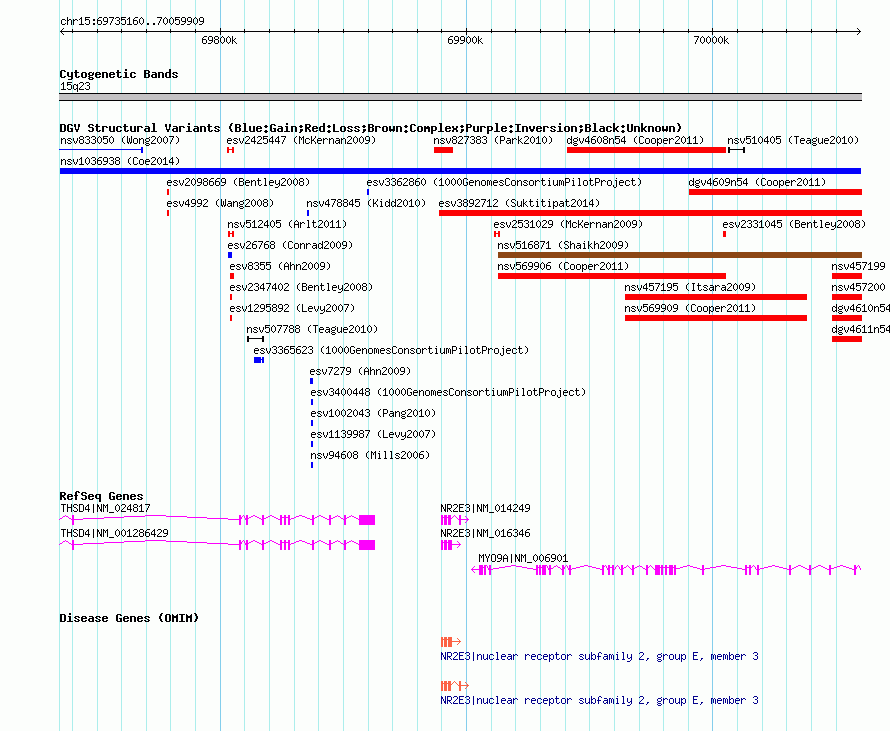
Task: Click the esv2347402 (Bentley2008) label
Action: pyautogui.click(x=301, y=287)
